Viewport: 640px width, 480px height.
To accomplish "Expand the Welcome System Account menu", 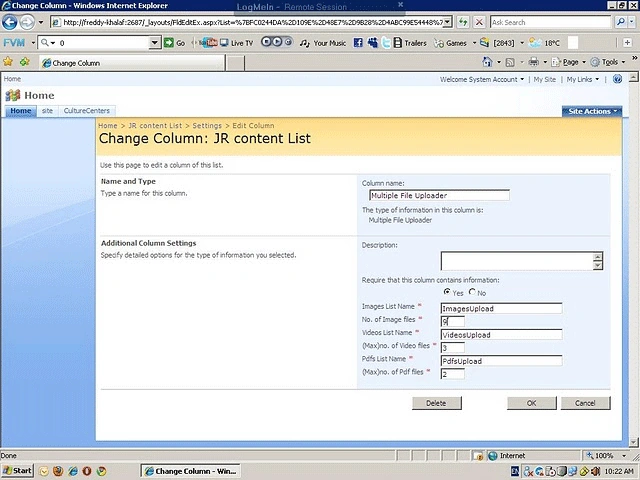I will coord(482,79).
